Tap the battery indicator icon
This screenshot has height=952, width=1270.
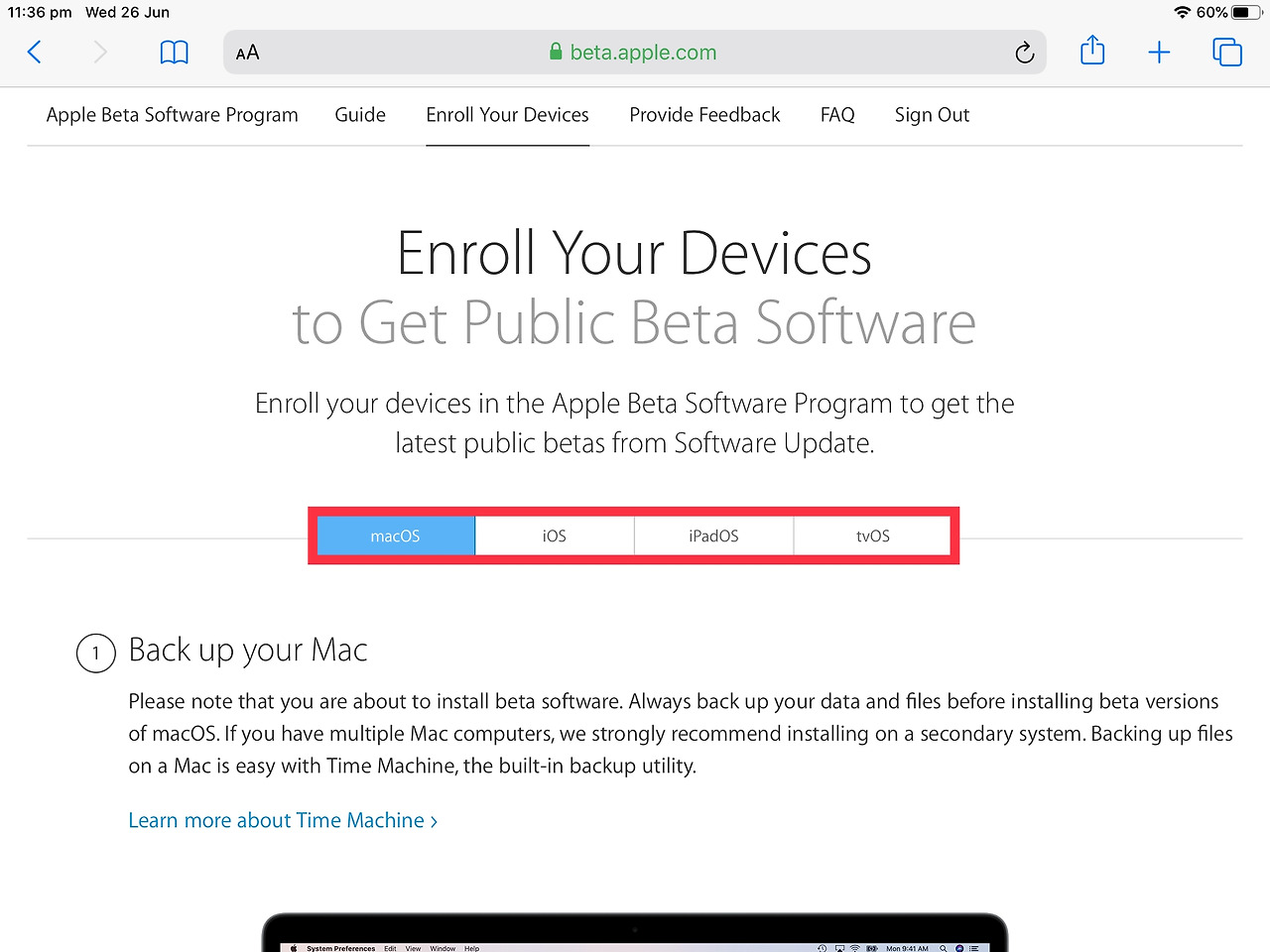click(1247, 13)
